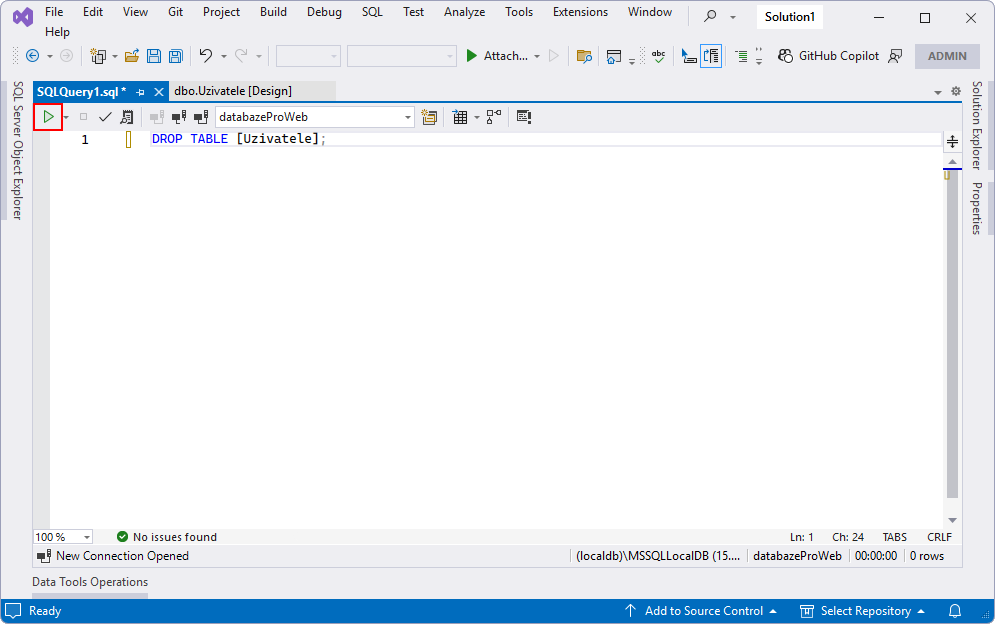Open the editor zoom level dropdown
Image resolution: width=995 pixels, height=624 pixels.
[85, 537]
